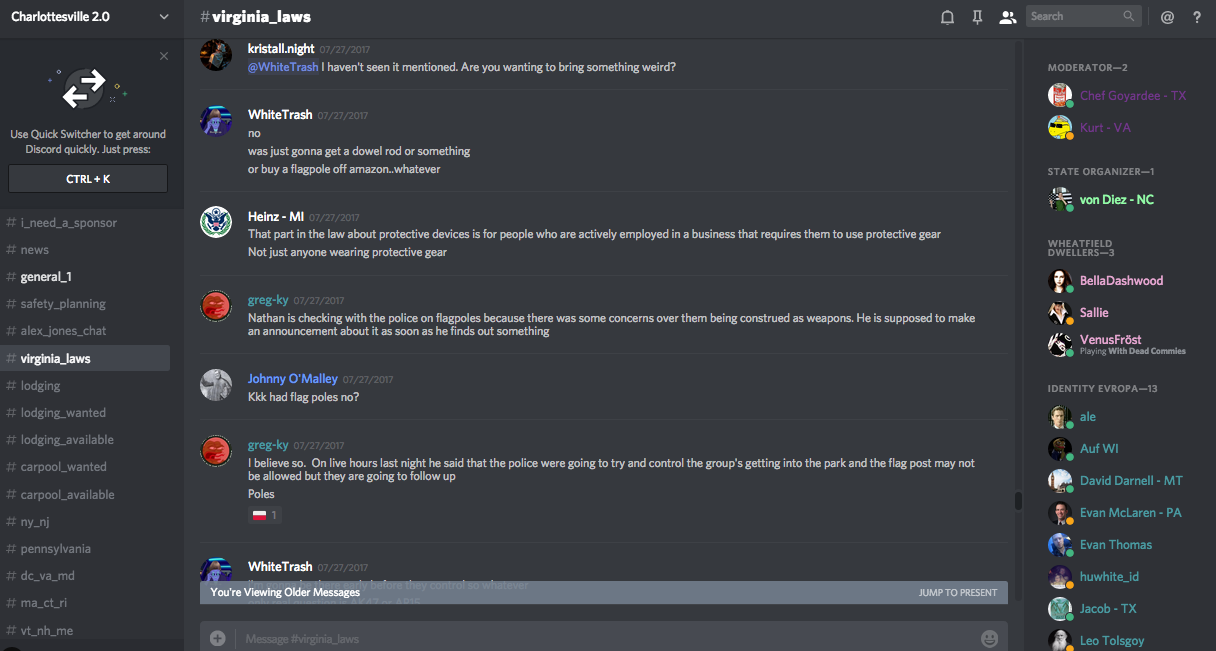
Task: Open help question mark icon
Action: [x=1197, y=17]
